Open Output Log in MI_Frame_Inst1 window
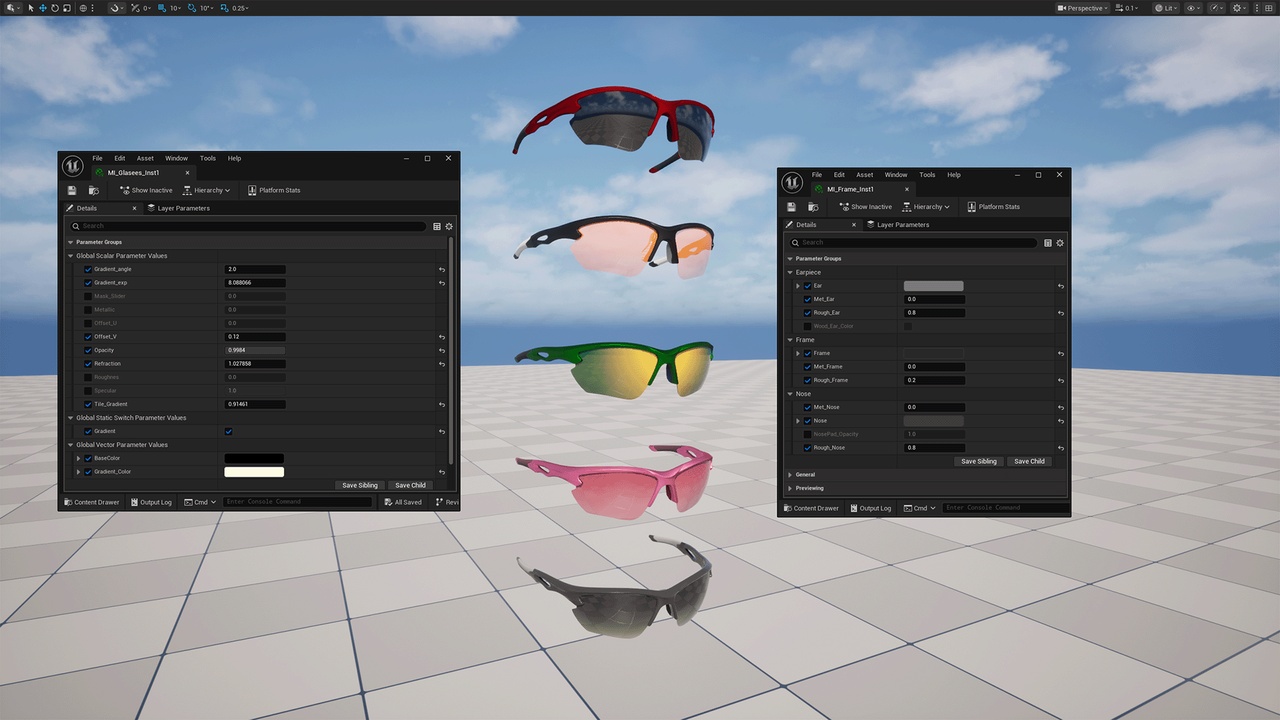1280x720 pixels. pyautogui.click(x=870, y=508)
